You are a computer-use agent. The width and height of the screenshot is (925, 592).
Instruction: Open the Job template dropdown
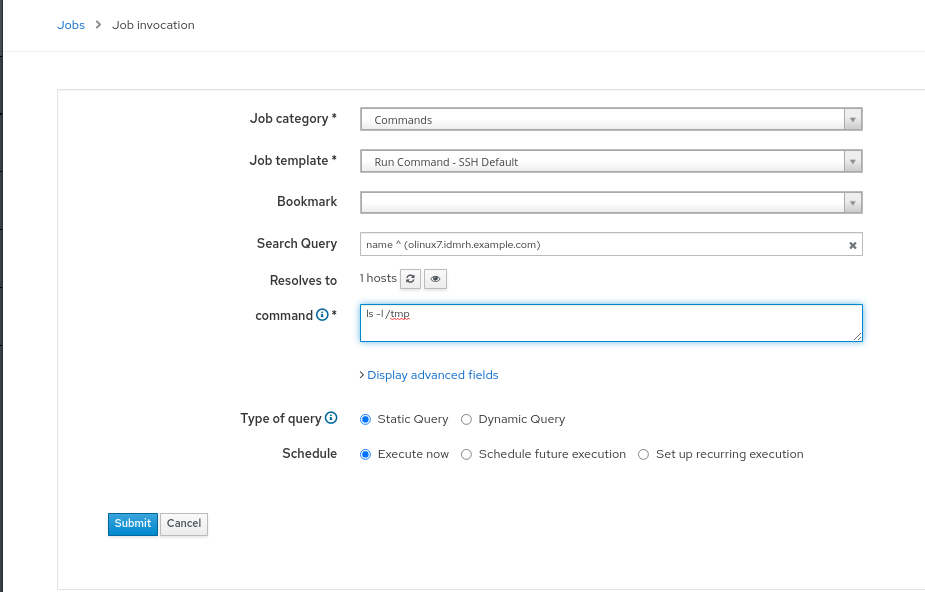tap(610, 162)
